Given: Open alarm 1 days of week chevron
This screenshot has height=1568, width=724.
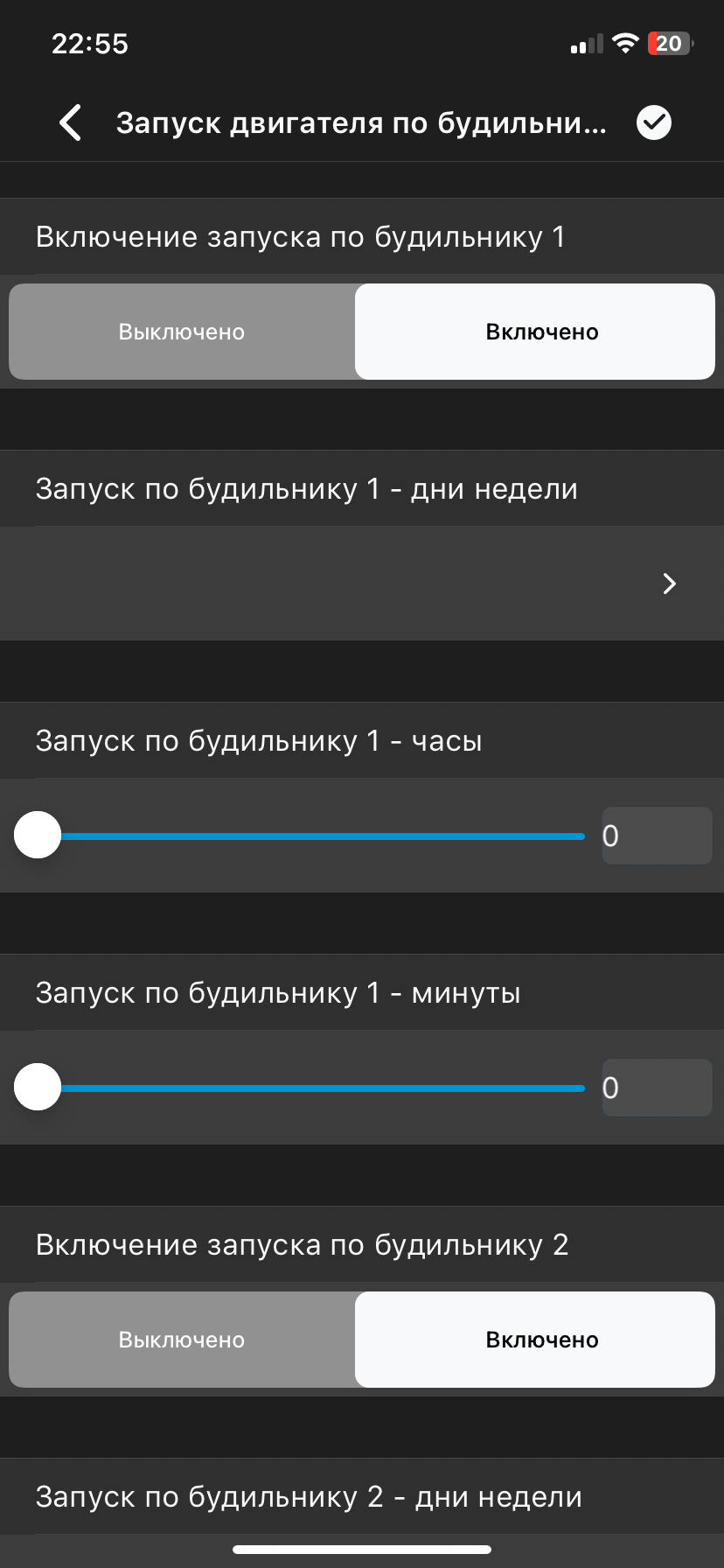Looking at the screenshot, I should click(670, 584).
